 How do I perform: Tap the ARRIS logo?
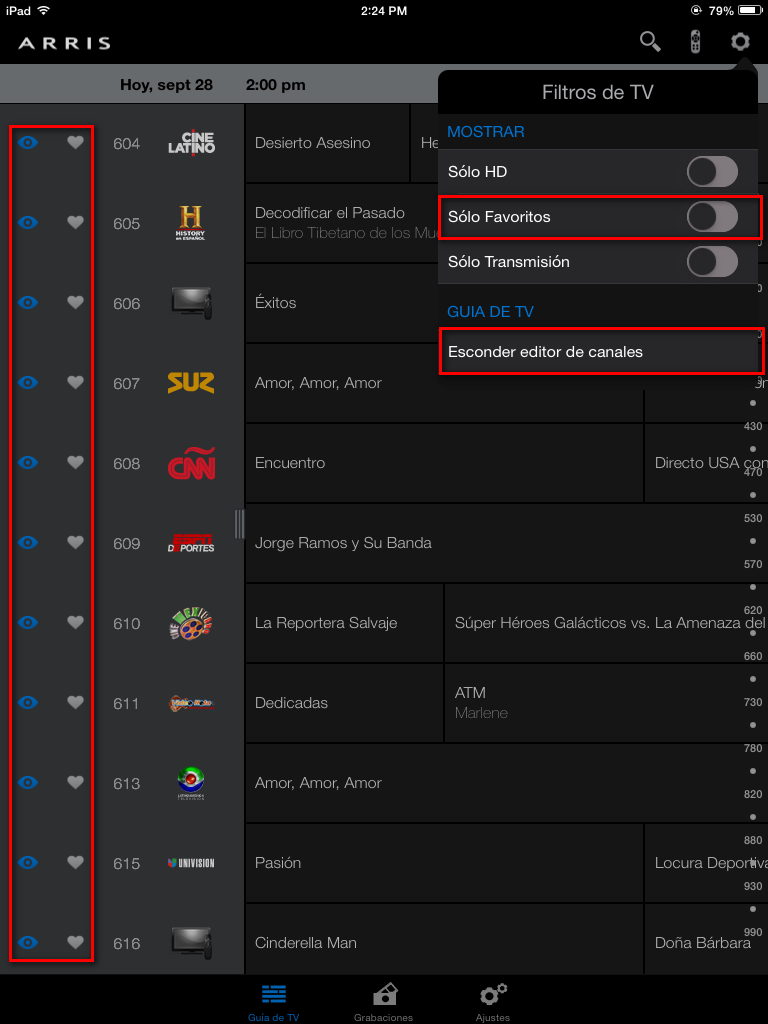64,44
